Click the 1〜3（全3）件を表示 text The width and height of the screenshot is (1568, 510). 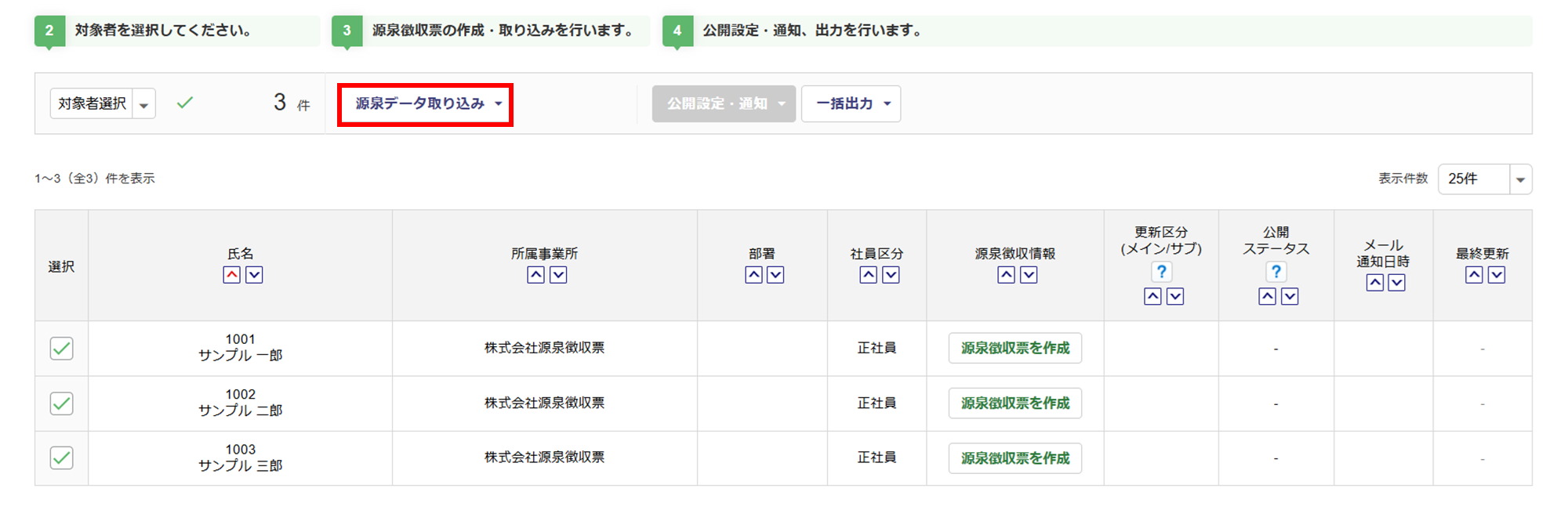pos(95,179)
